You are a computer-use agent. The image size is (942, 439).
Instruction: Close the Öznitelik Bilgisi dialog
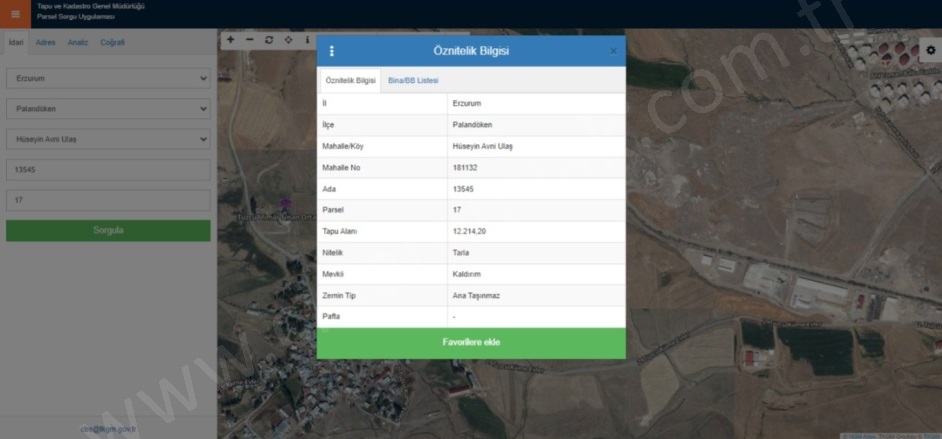613,51
